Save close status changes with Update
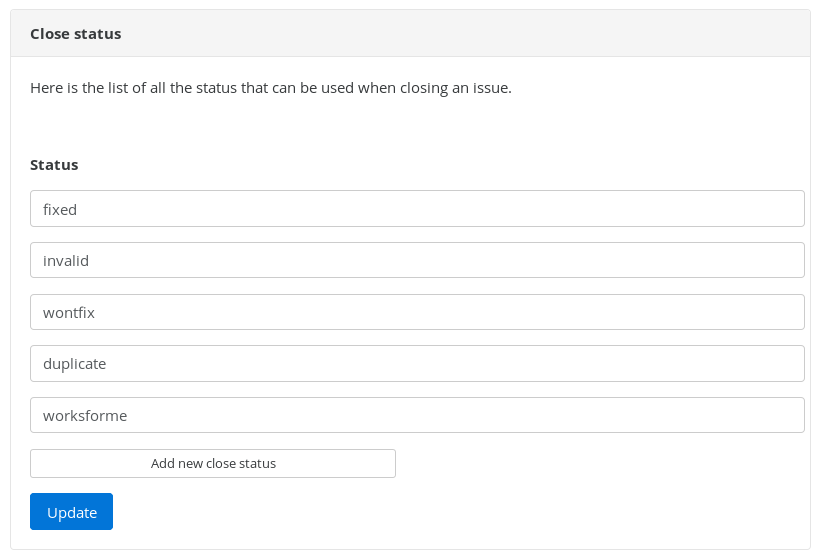 pos(71,512)
